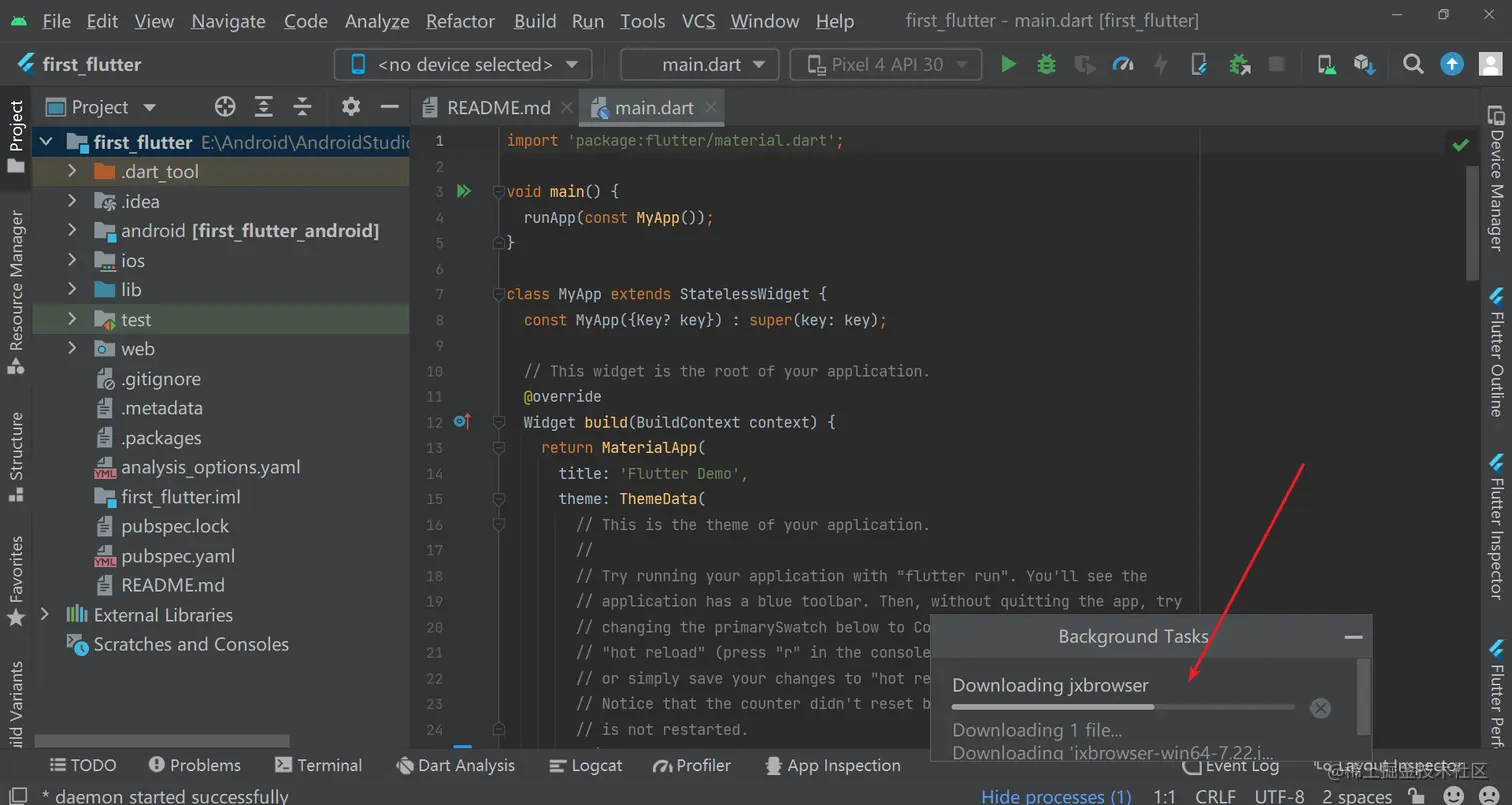Open the App Inspection tool window
The image size is (1512, 805).
832,765
